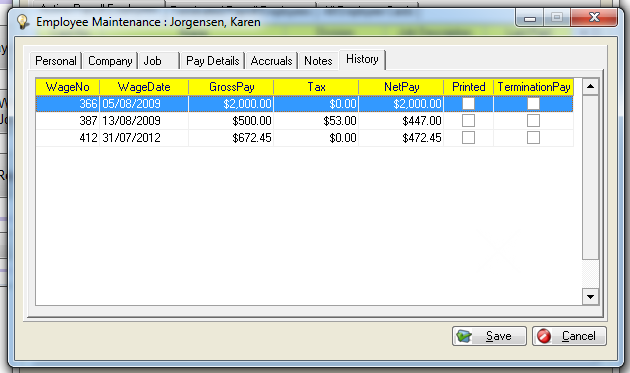
Task: Check TerminationPay for wage 387
Action: point(533,121)
